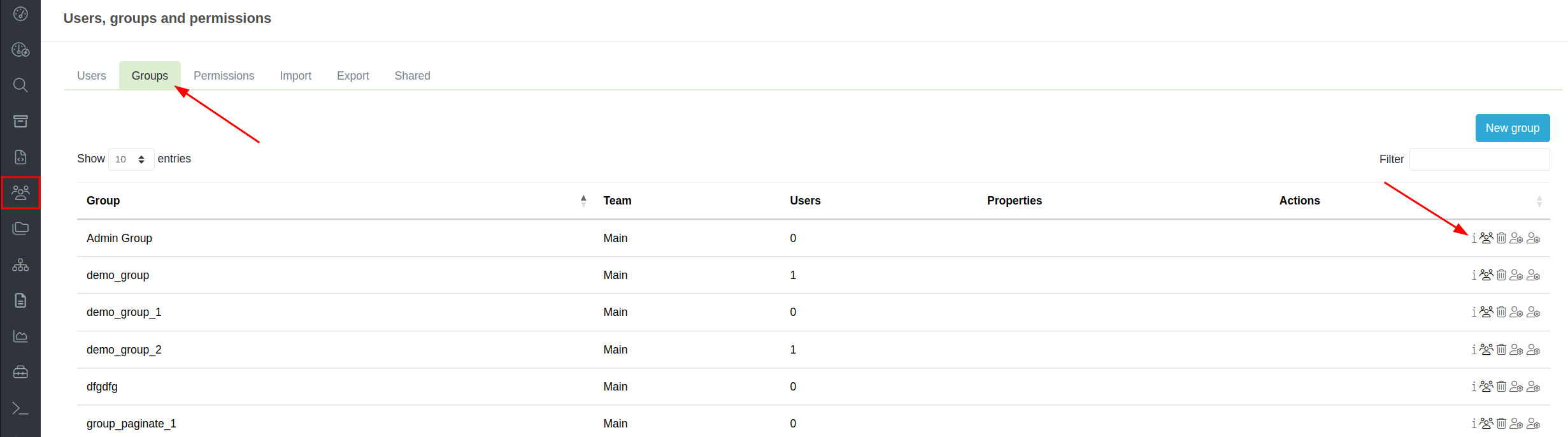
Task: Switch to the Permissions tab
Action: (x=224, y=76)
